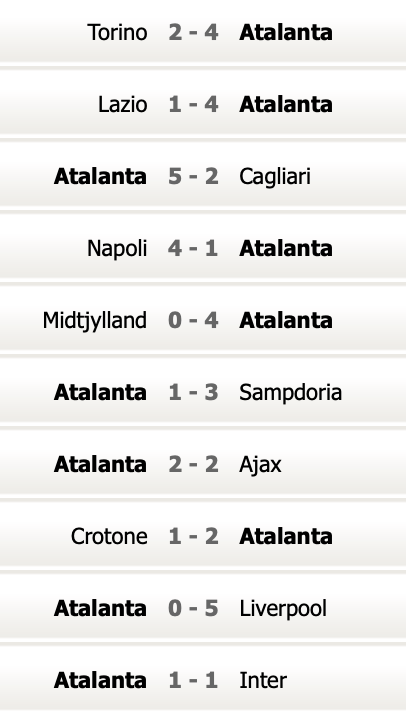Viewport: 406px width, 714px height.
Task: Select the 2 - 2 Ajax result
Action: [x=193, y=464]
